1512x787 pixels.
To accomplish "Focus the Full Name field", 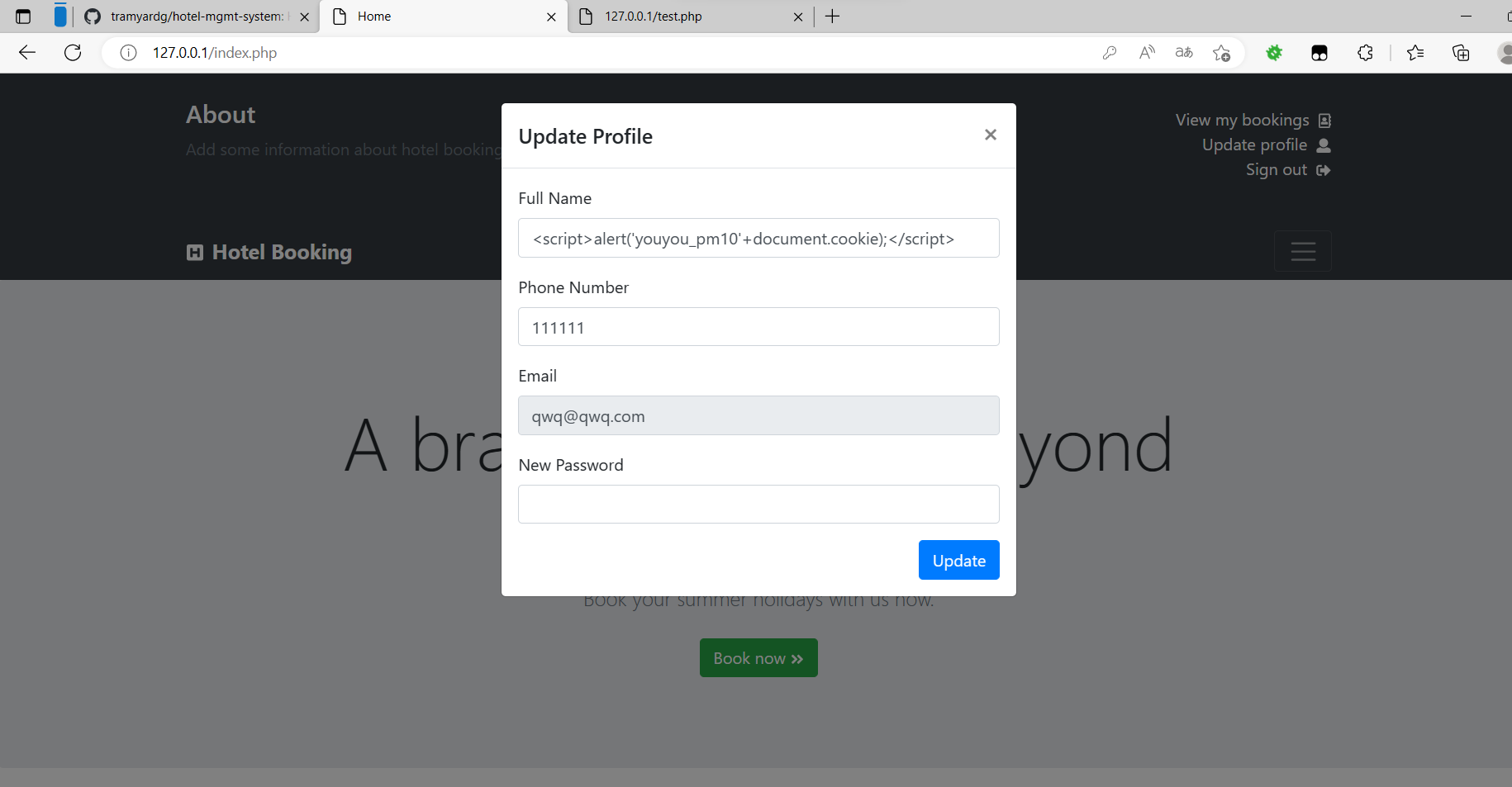I will 758,238.
